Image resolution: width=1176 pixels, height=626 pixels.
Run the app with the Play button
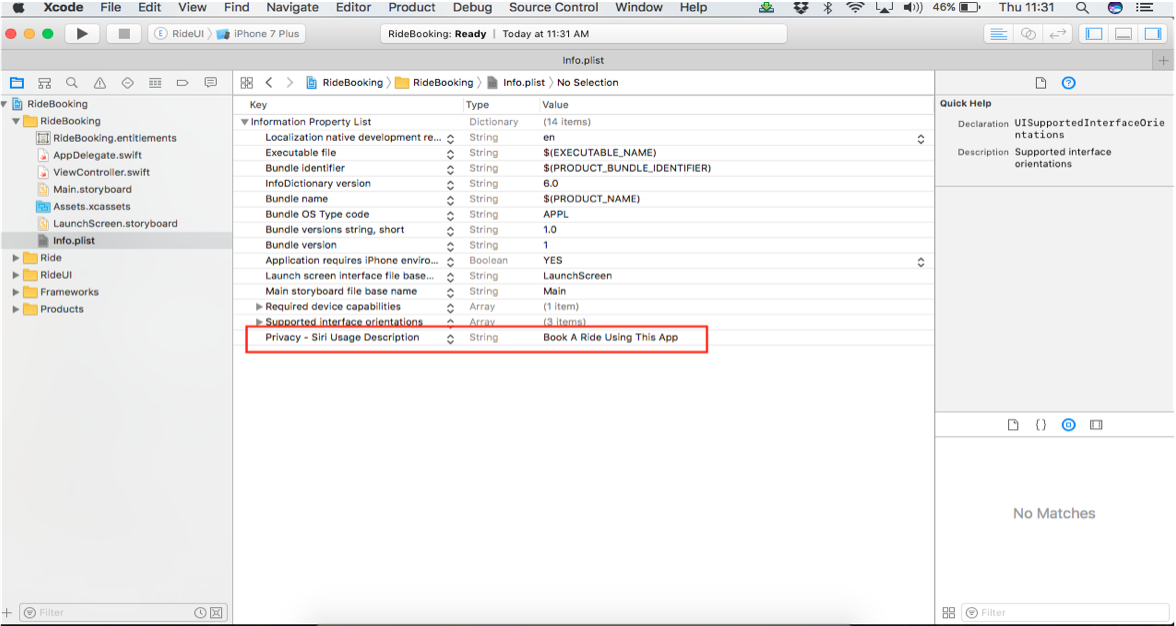click(82, 34)
